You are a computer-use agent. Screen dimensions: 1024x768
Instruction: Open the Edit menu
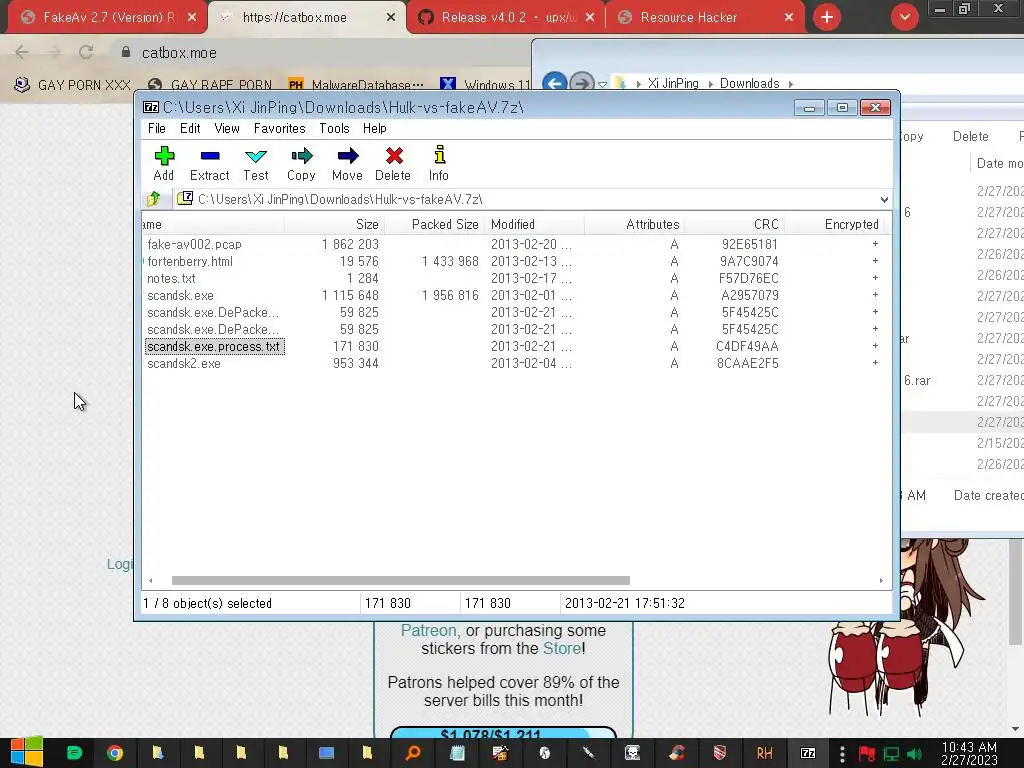(x=190, y=129)
